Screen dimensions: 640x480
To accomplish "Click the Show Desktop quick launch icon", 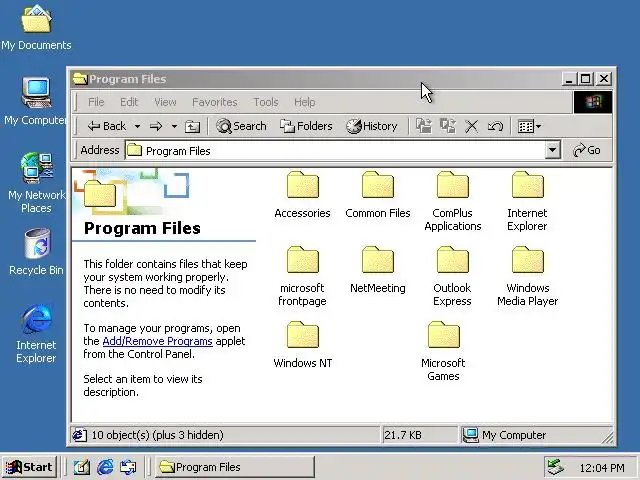I will point(82,467).
